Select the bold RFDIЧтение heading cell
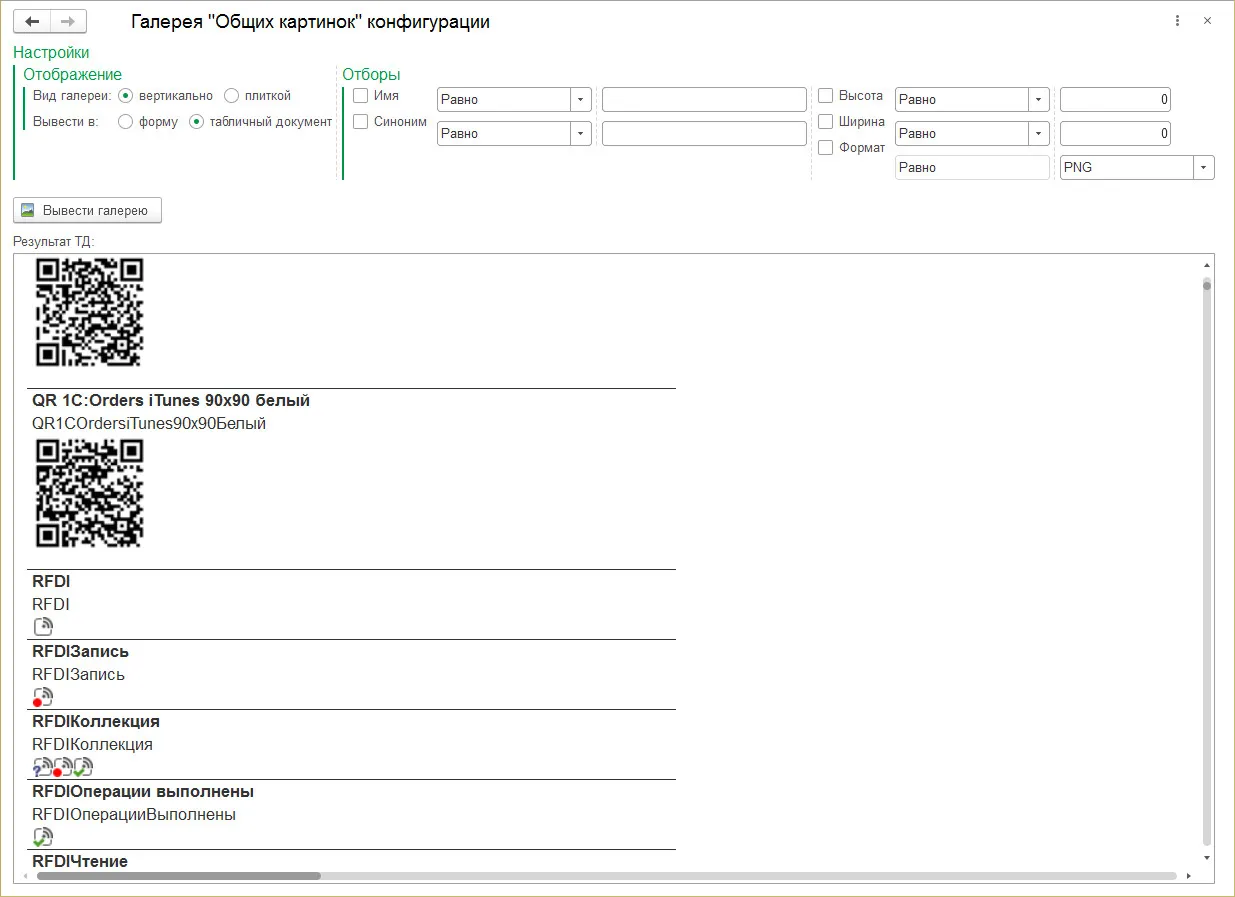The height and width of the screenshot is (897, 1235). tap(80, 861)
